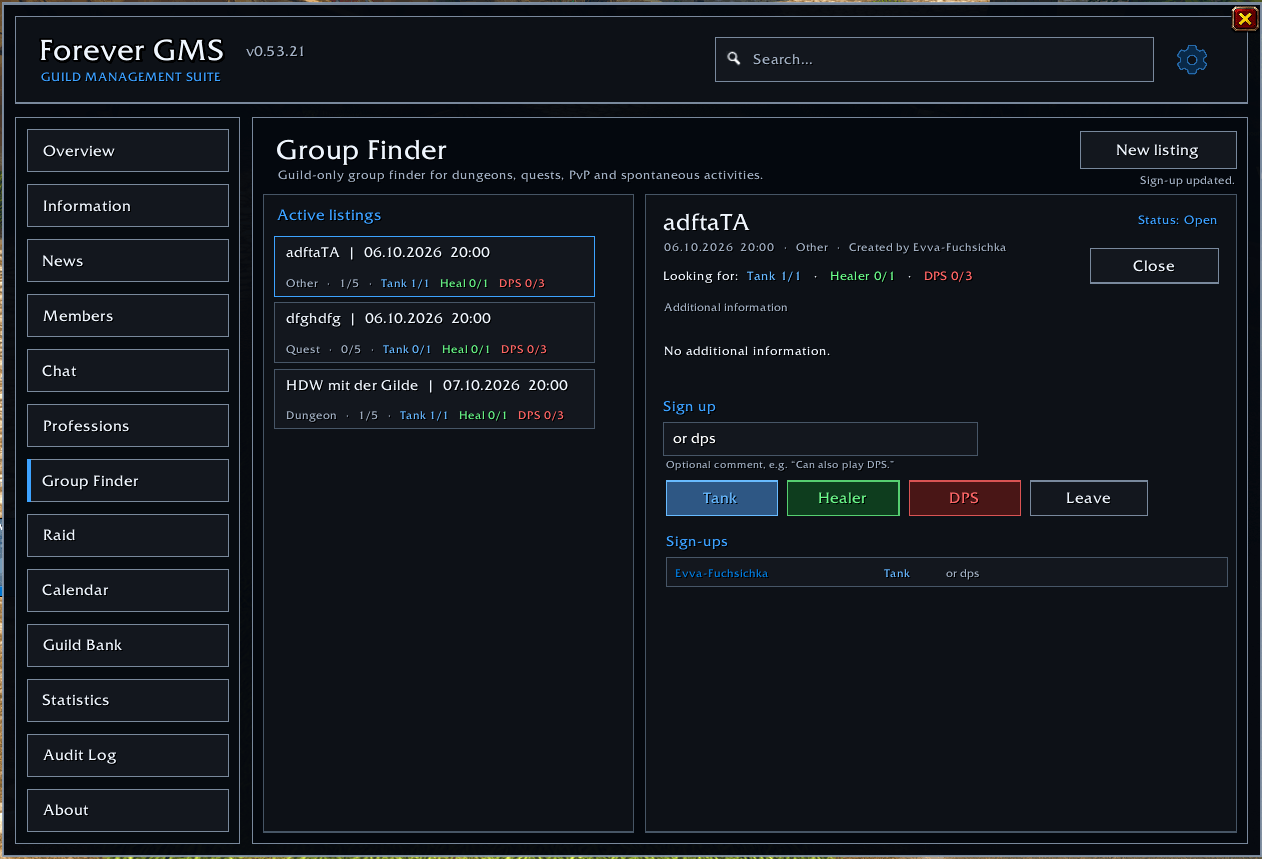Screen dimensions: 1262x859
Task: Click DPS 0/3 in the Looking for row
Action: 948,276
